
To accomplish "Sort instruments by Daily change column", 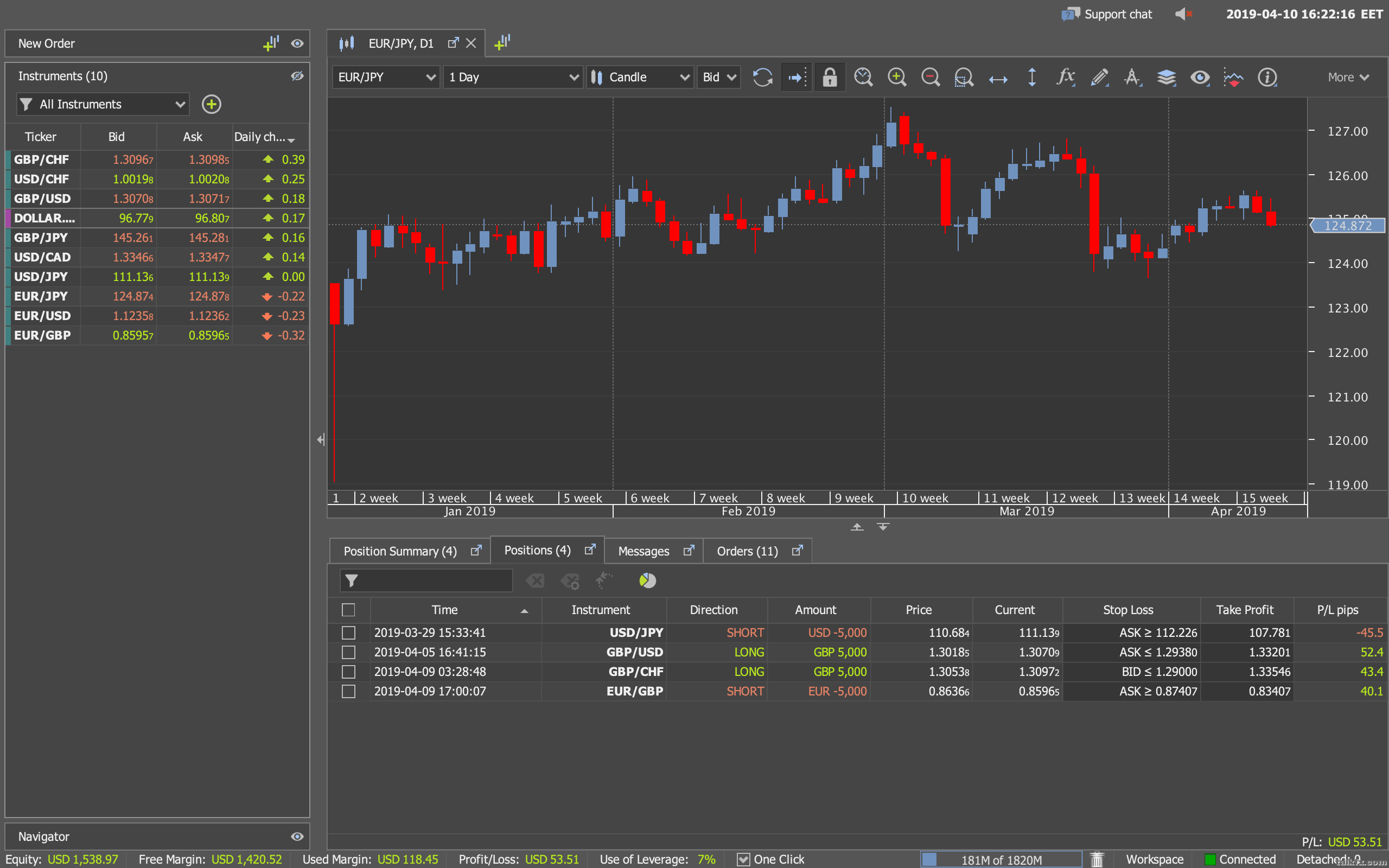I will coord(270,137).
